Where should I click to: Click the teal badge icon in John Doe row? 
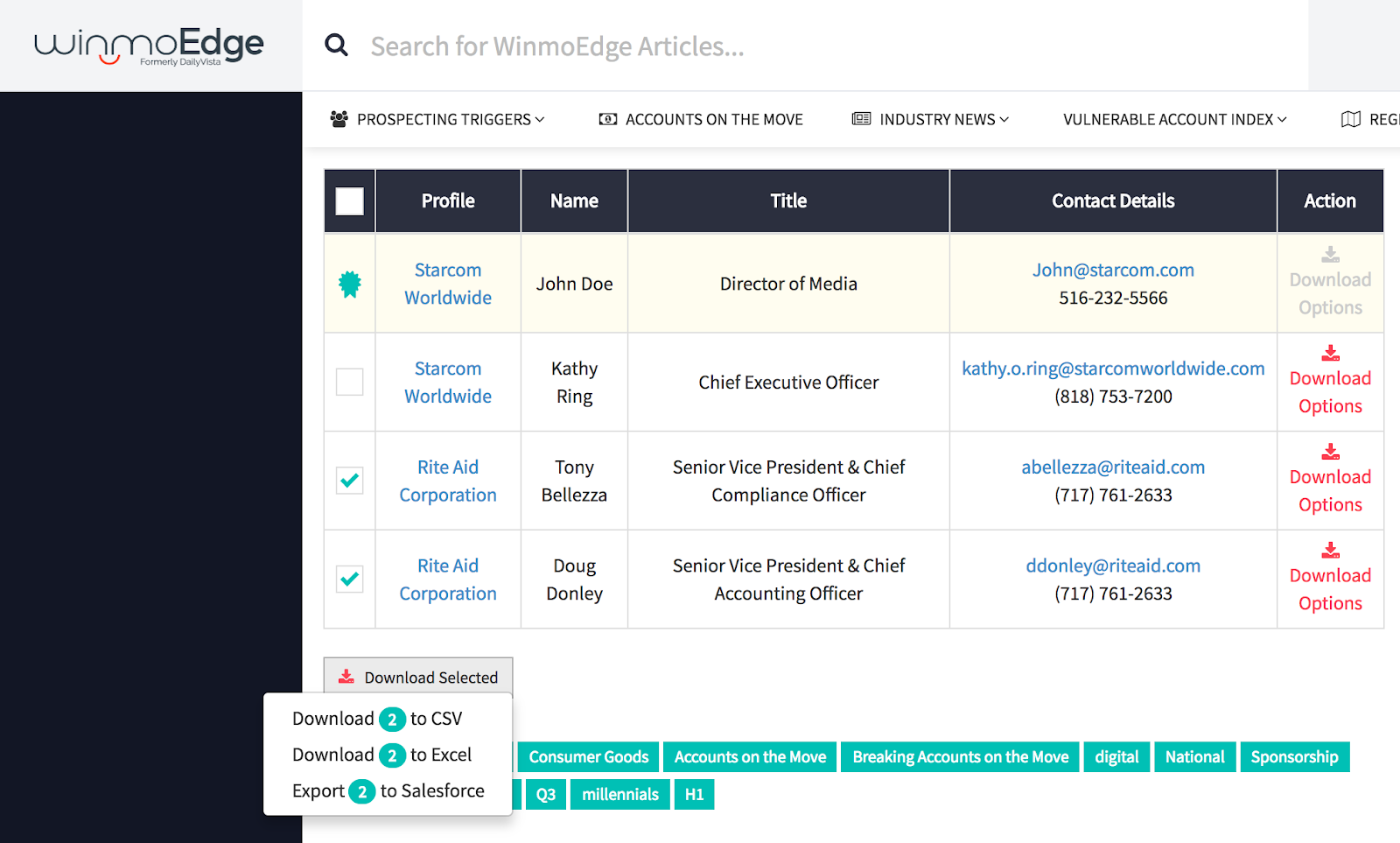click(350, 284)
